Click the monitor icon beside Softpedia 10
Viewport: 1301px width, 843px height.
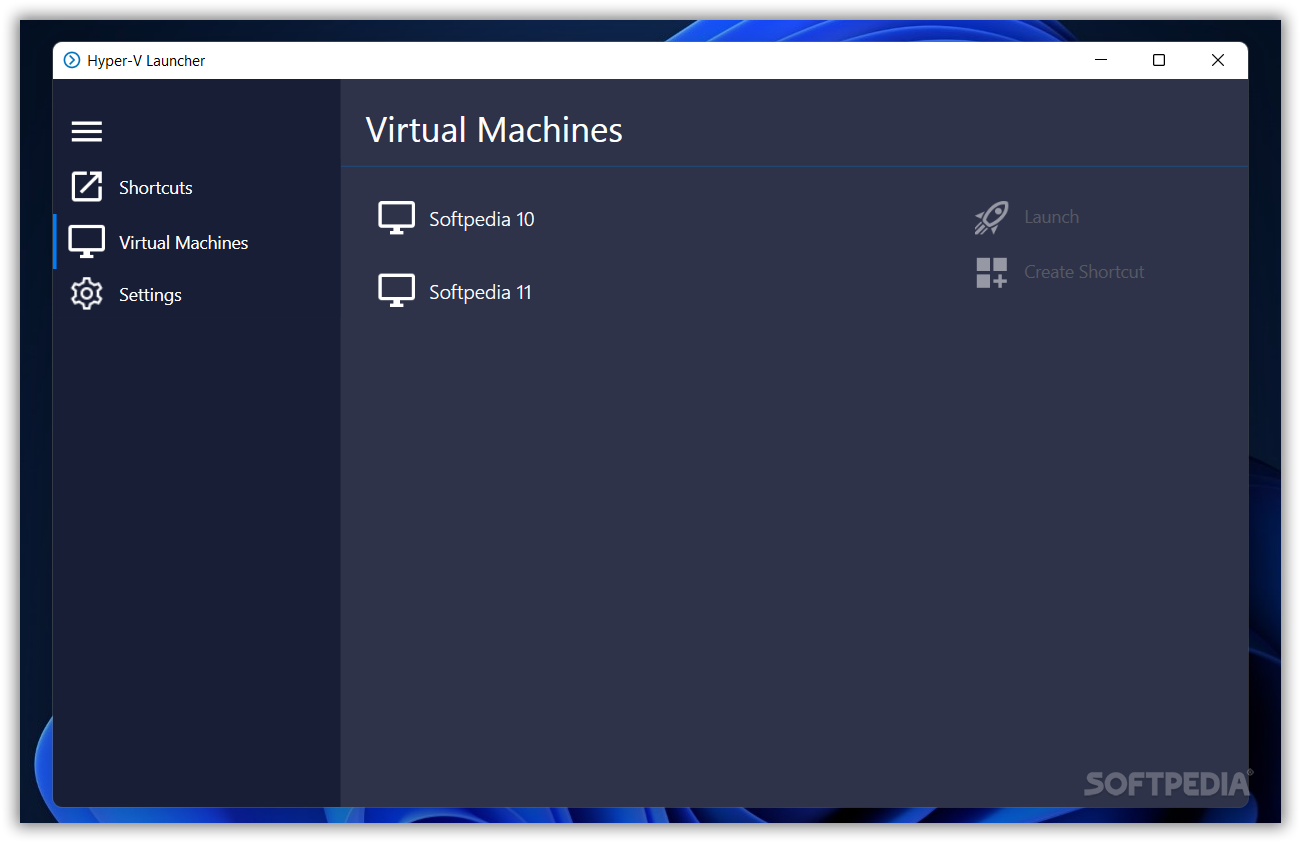click(396, 218)
